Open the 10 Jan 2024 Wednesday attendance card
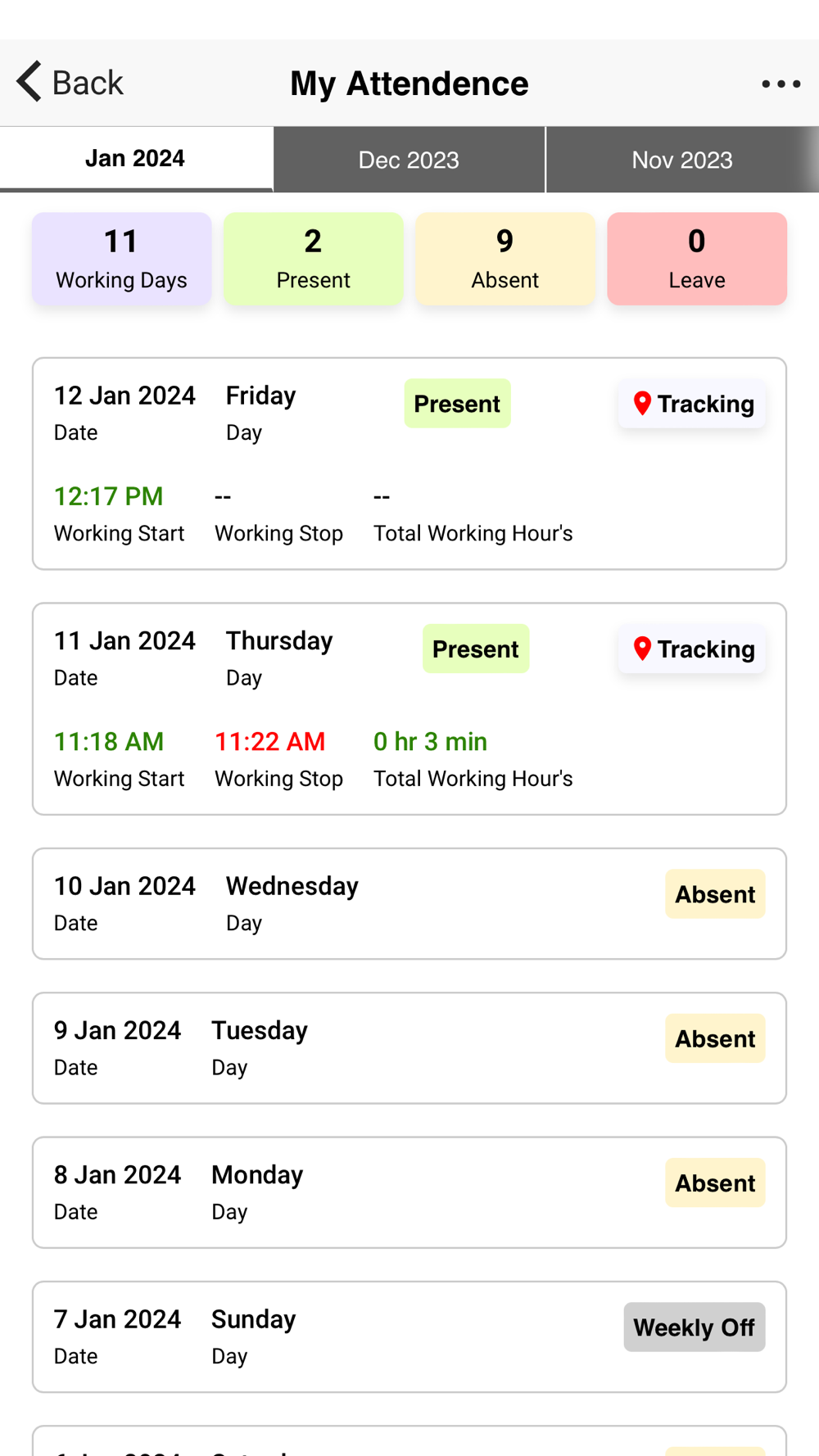The height and width of the screenshot is (1456, 819). (409, 903)
